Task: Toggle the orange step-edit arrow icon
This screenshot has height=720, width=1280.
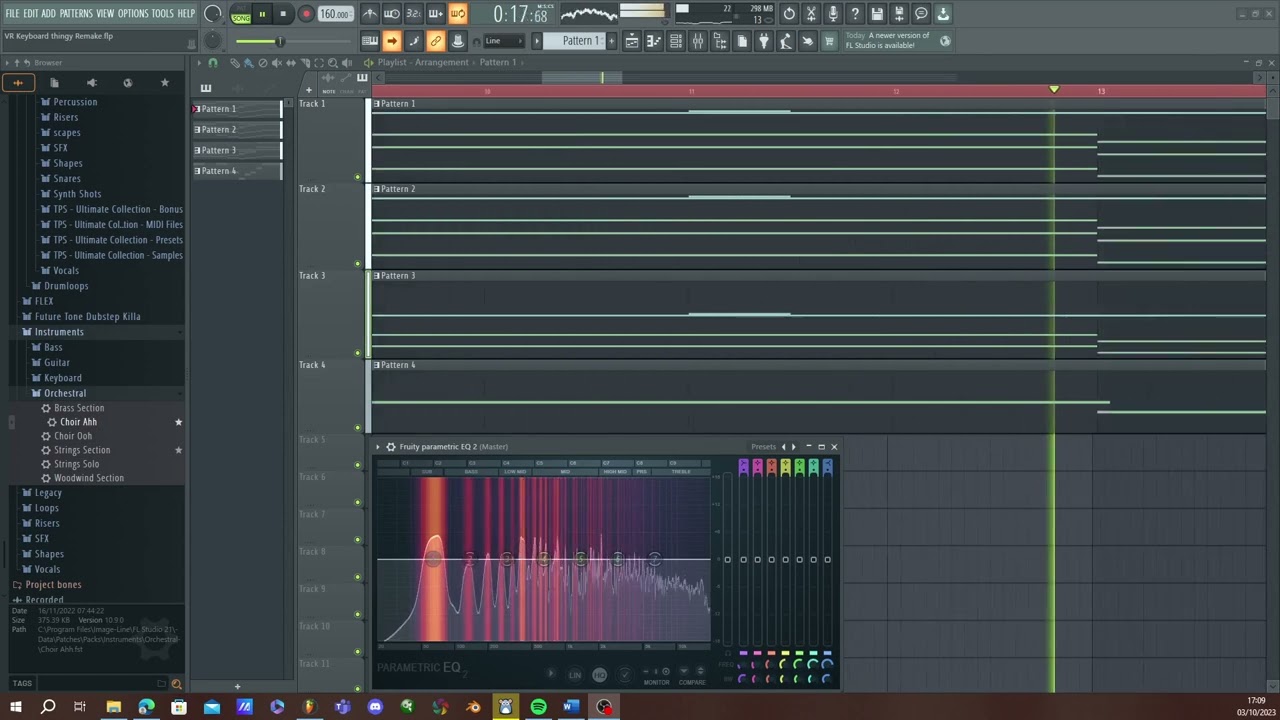Action: [392, 41]
